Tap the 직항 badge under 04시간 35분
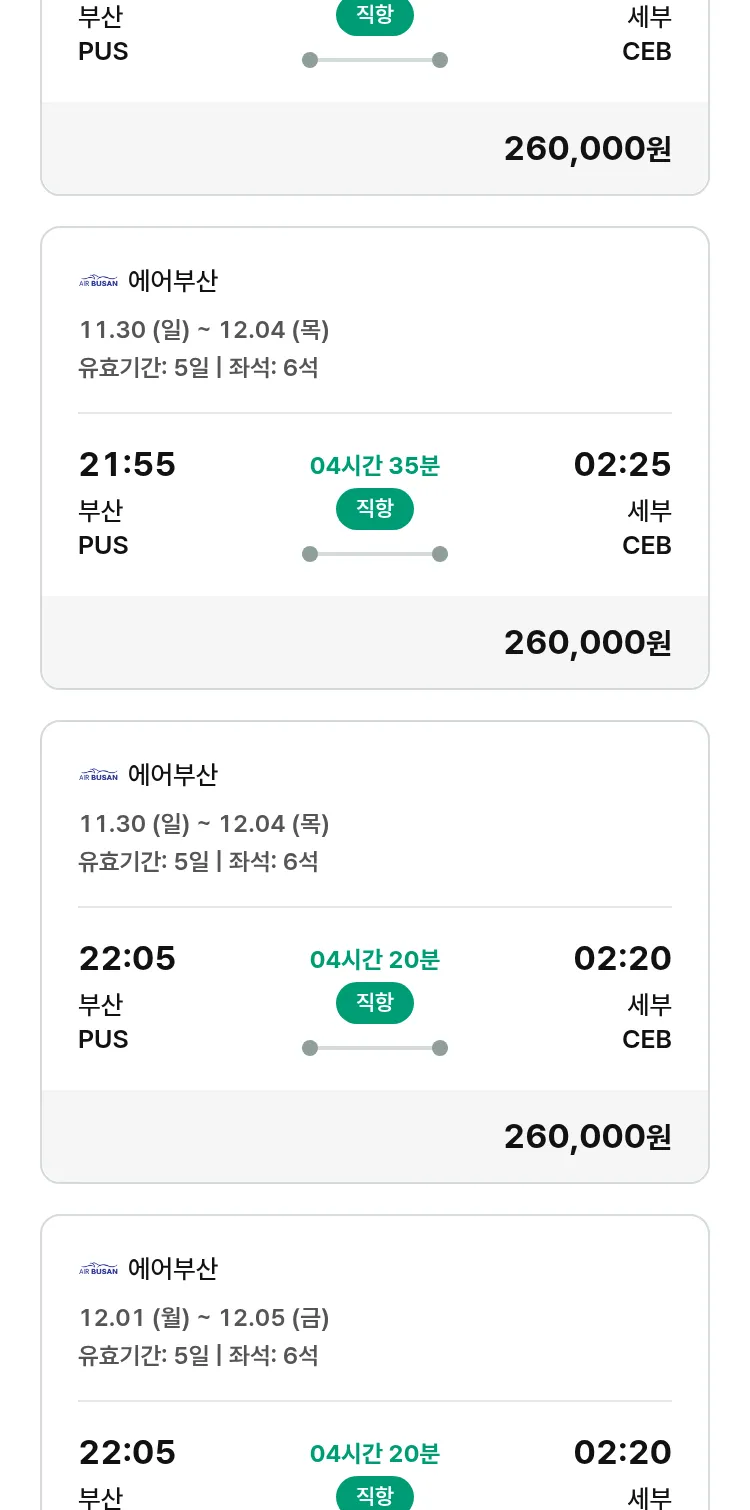Image resolution: width=750 pixels, height=1510 pixels. 375,509
